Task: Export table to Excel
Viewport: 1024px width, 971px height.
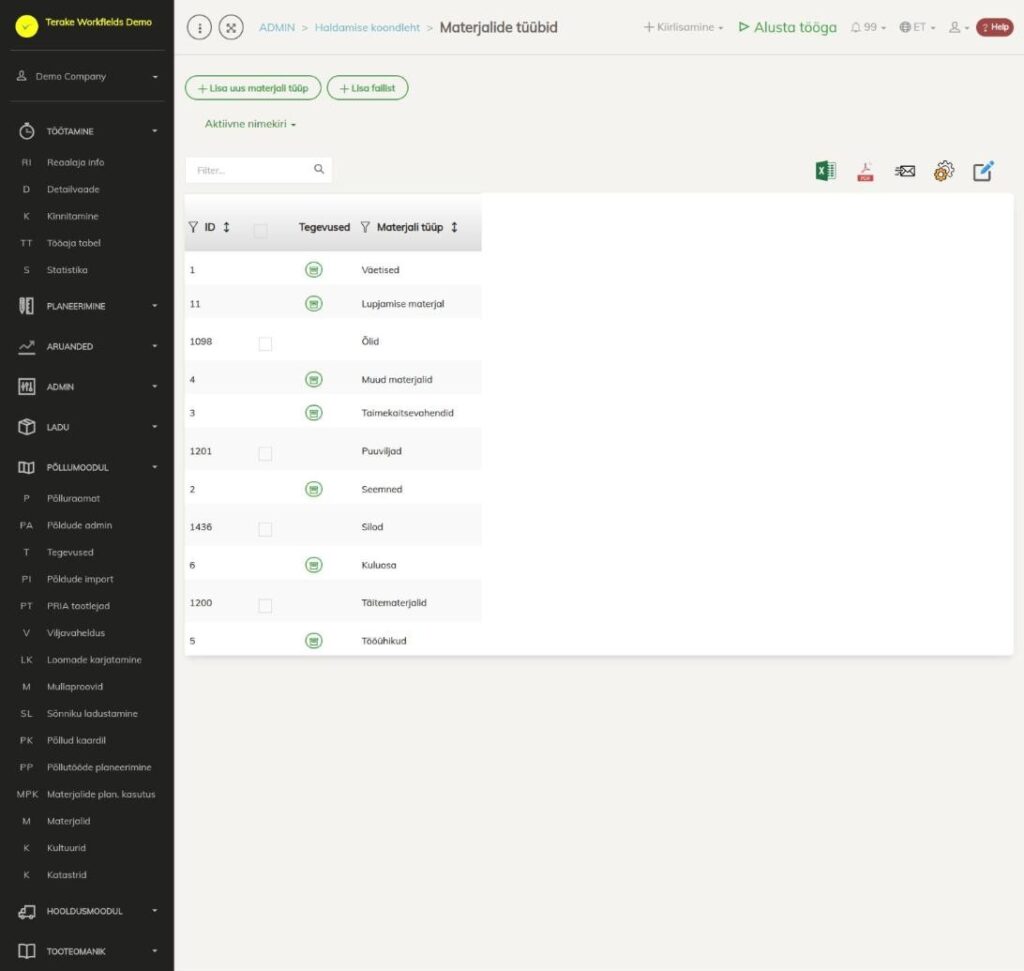Action: [x=825, y=171]
